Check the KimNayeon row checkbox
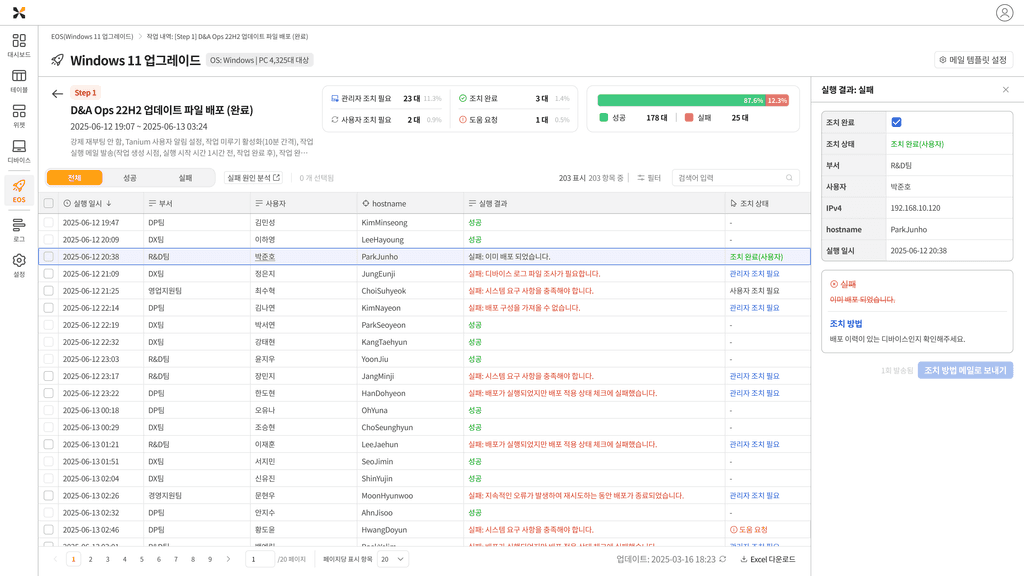1024x576 pixels. click(x=48, y=308)
